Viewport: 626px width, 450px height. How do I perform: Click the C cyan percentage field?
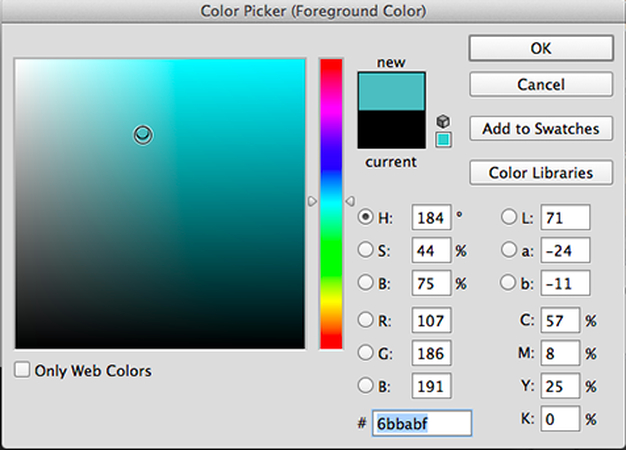(x=559, y=321)
